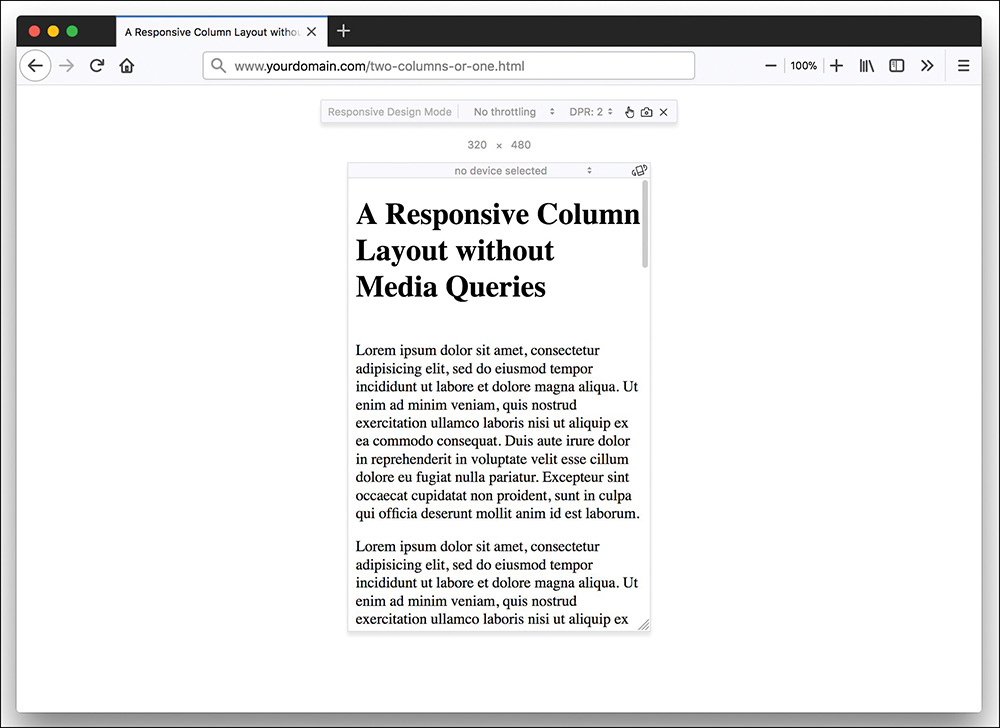Reload the current page
This screenshot has height=728, width=1000.
pos(96,65)
